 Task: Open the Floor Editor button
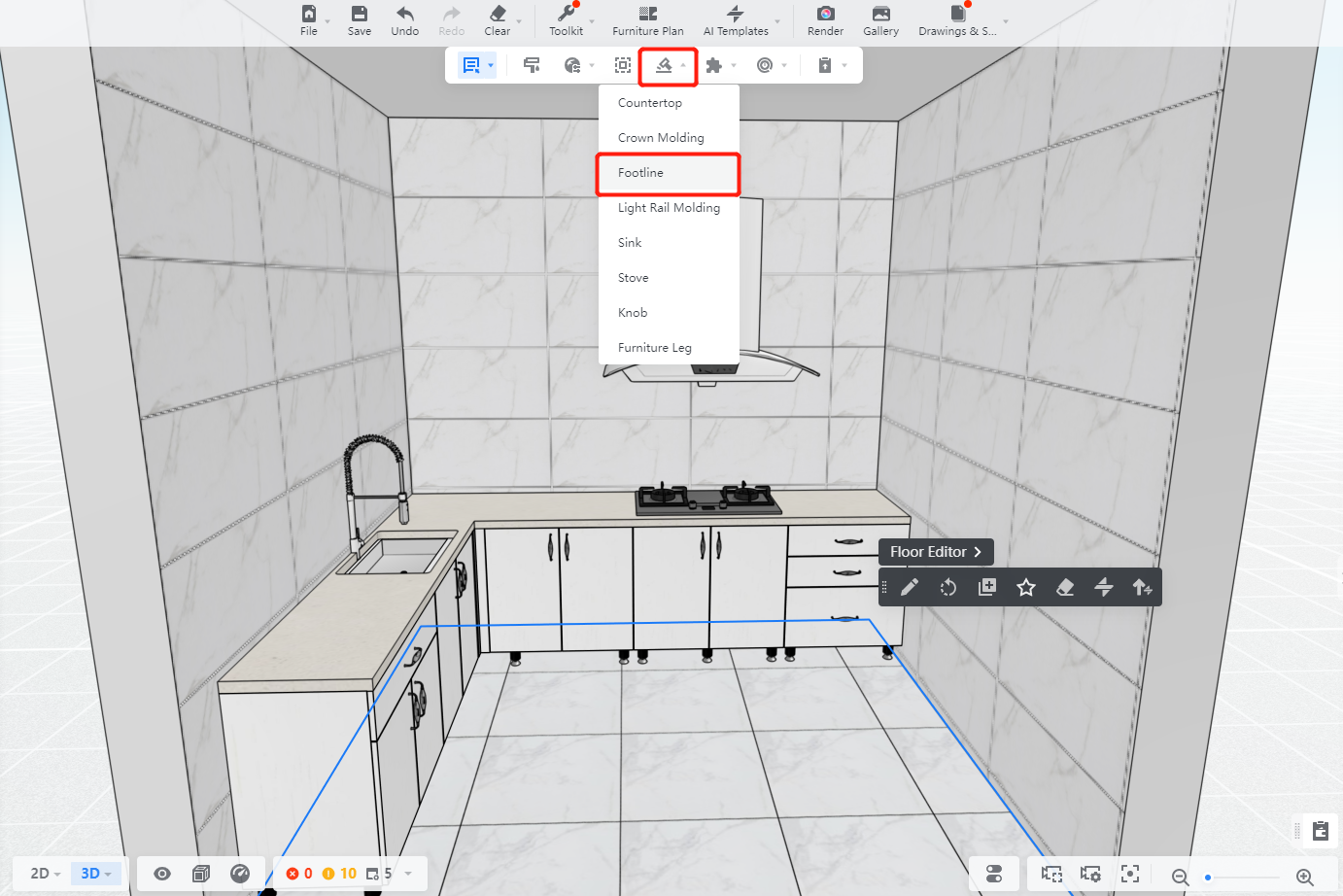935,552
